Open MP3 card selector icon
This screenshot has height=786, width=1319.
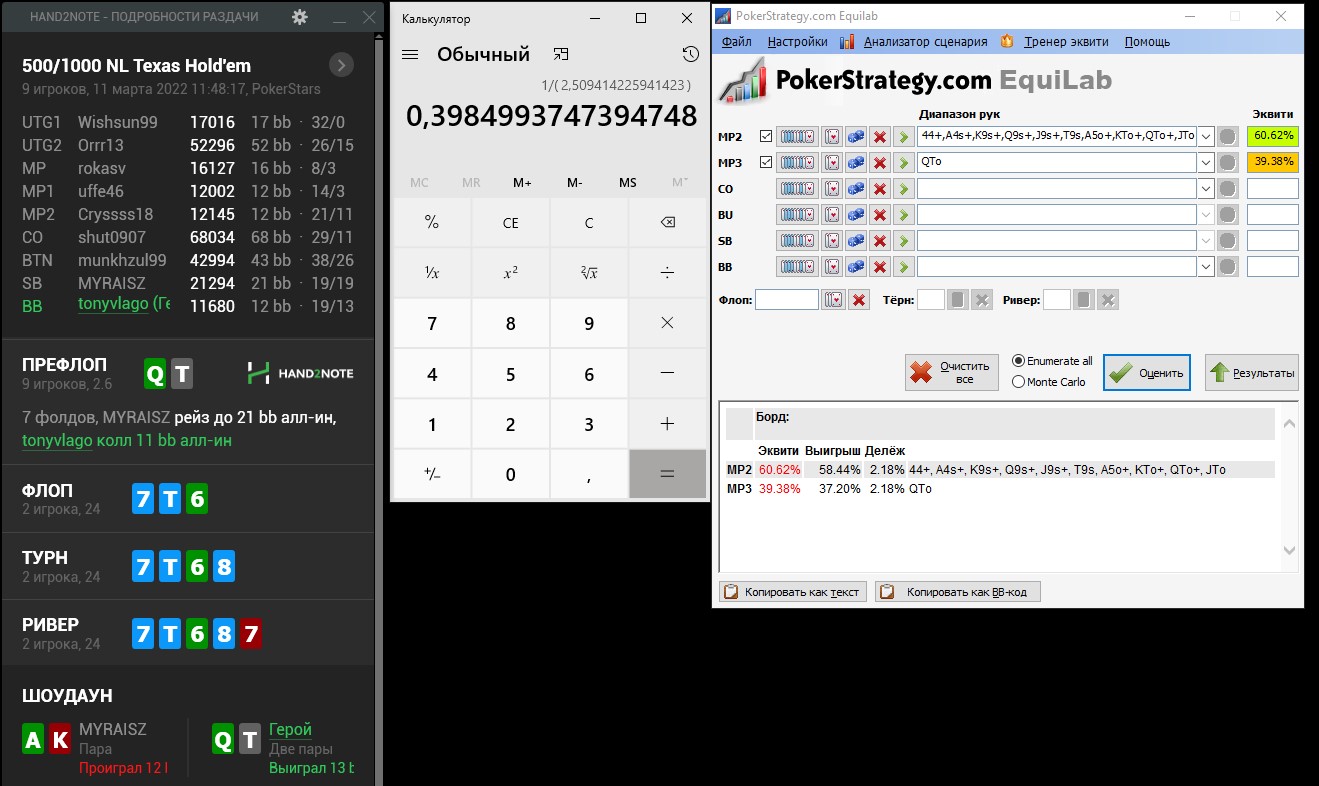coord(831,162)
